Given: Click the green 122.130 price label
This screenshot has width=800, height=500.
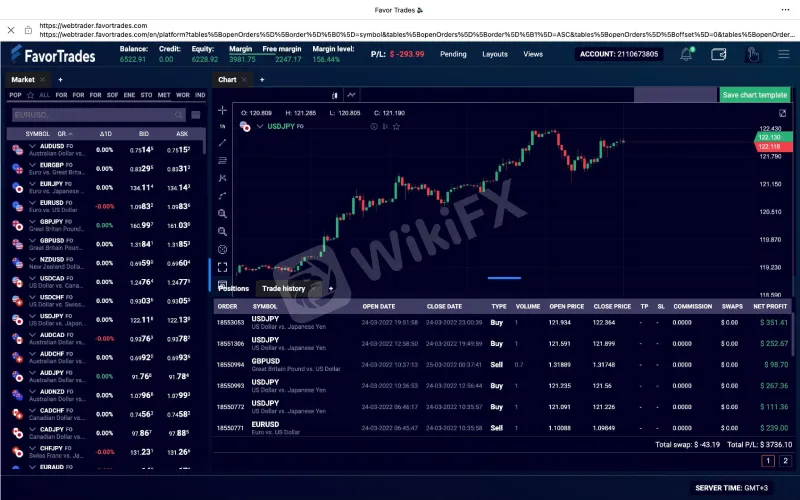Looking at the screenshot, I should pyautogui.click(x=773, y=137).
